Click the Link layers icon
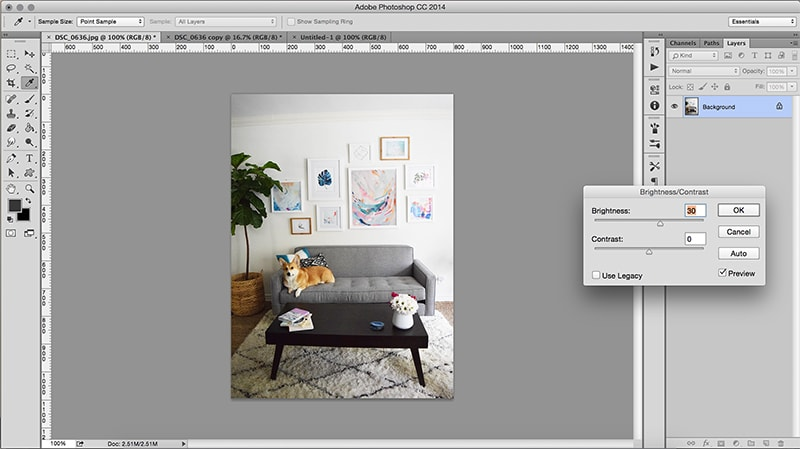This screenshot has width=800, height=449. pyautogui.click(x=691, y=443)
